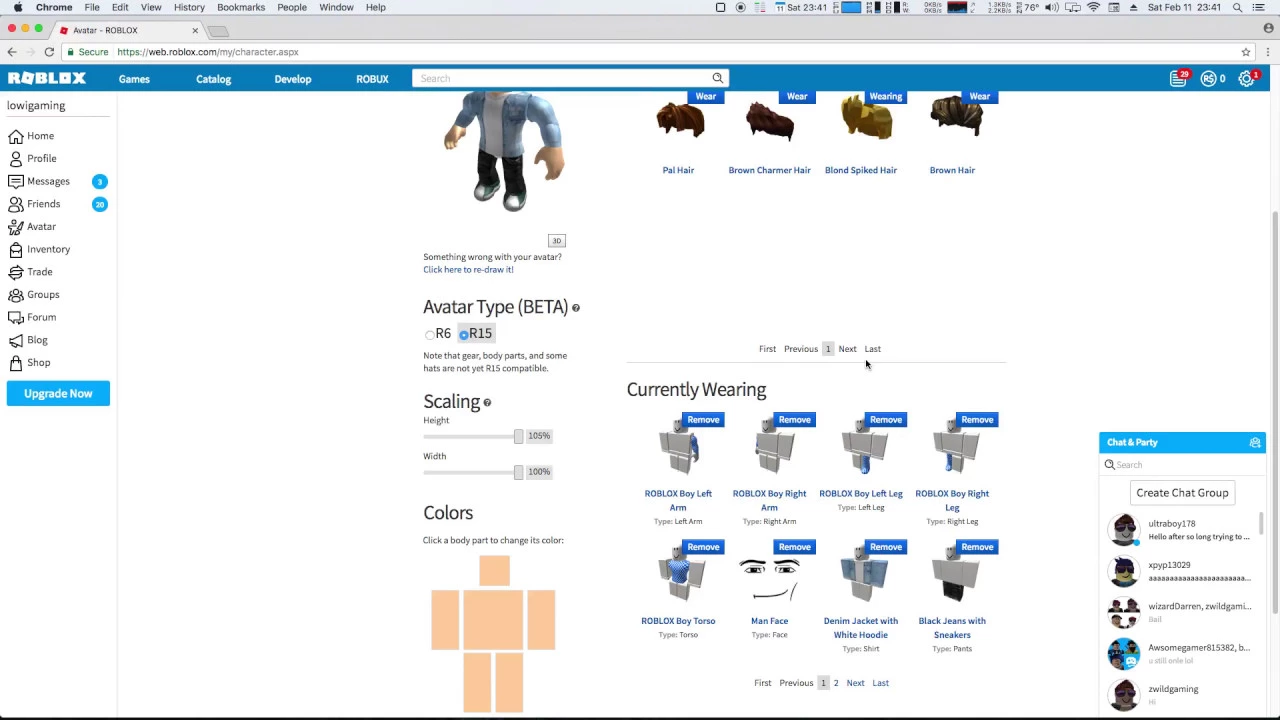
Task: Wear the Brown Charmer Hair item
Action: point(796,97)
